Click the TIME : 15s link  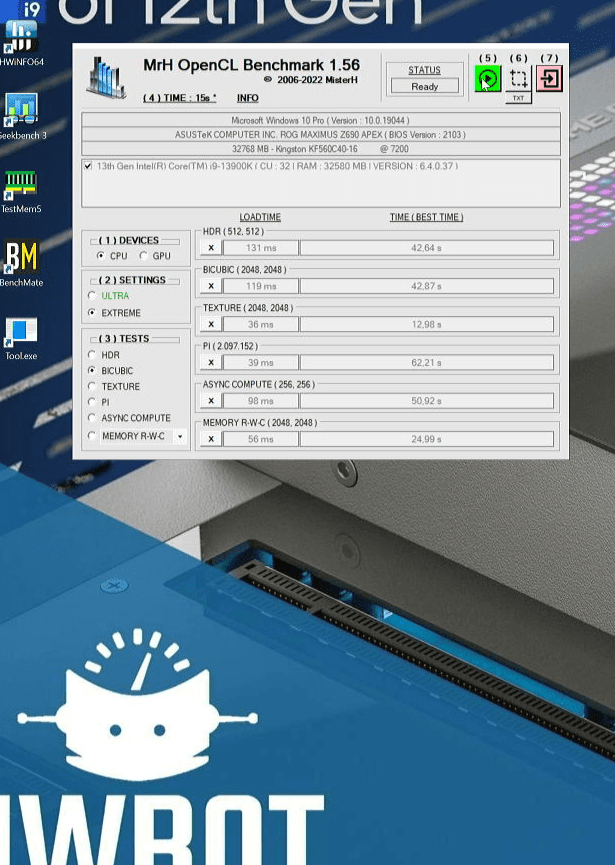(179, 98)
